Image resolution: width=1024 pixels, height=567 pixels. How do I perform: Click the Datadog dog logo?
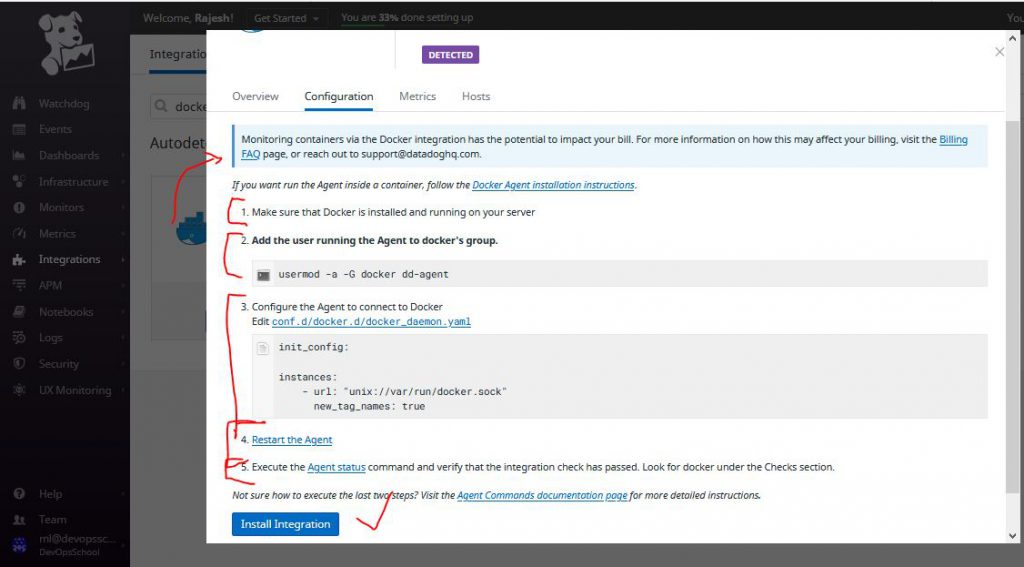point(65,45)
